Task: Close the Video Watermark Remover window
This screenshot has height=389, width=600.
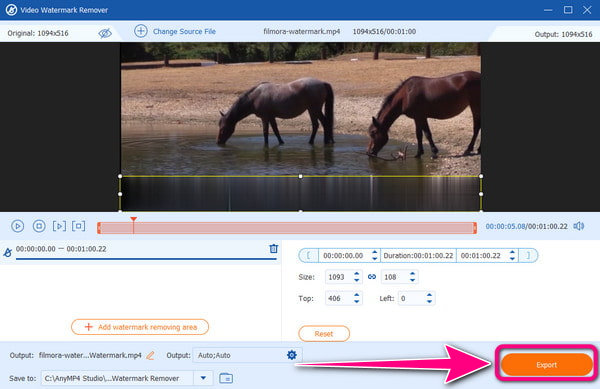Action: (x=587, y=10)
